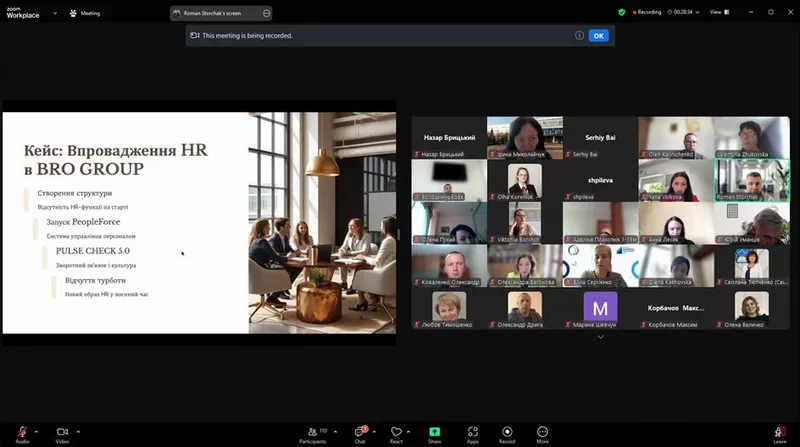The width and height of the screenshot is (800, 447).
Task: Click 'PULSE CHECK 5.0' slide text
Action: click(93, 251)
